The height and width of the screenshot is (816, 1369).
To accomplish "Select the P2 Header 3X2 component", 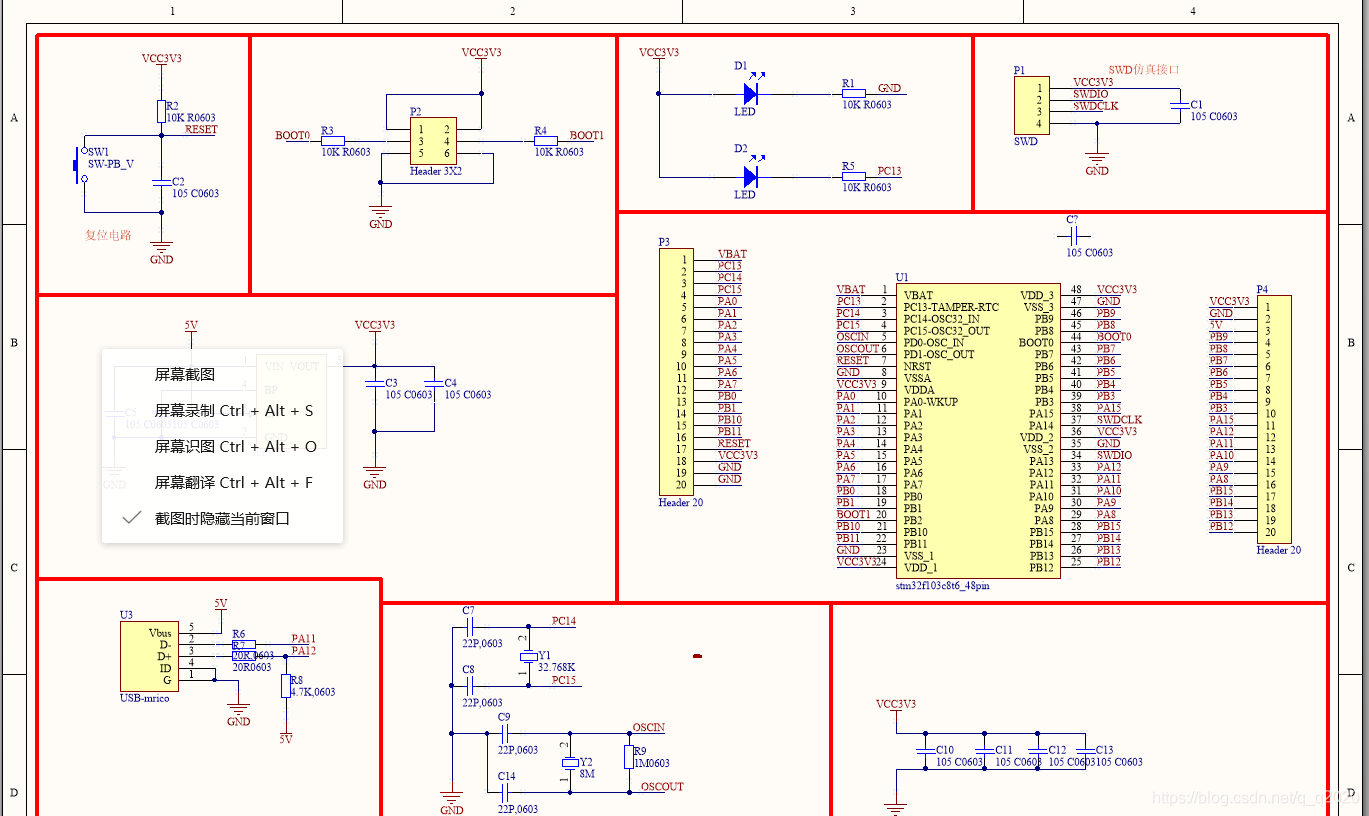I will [434, 141].
